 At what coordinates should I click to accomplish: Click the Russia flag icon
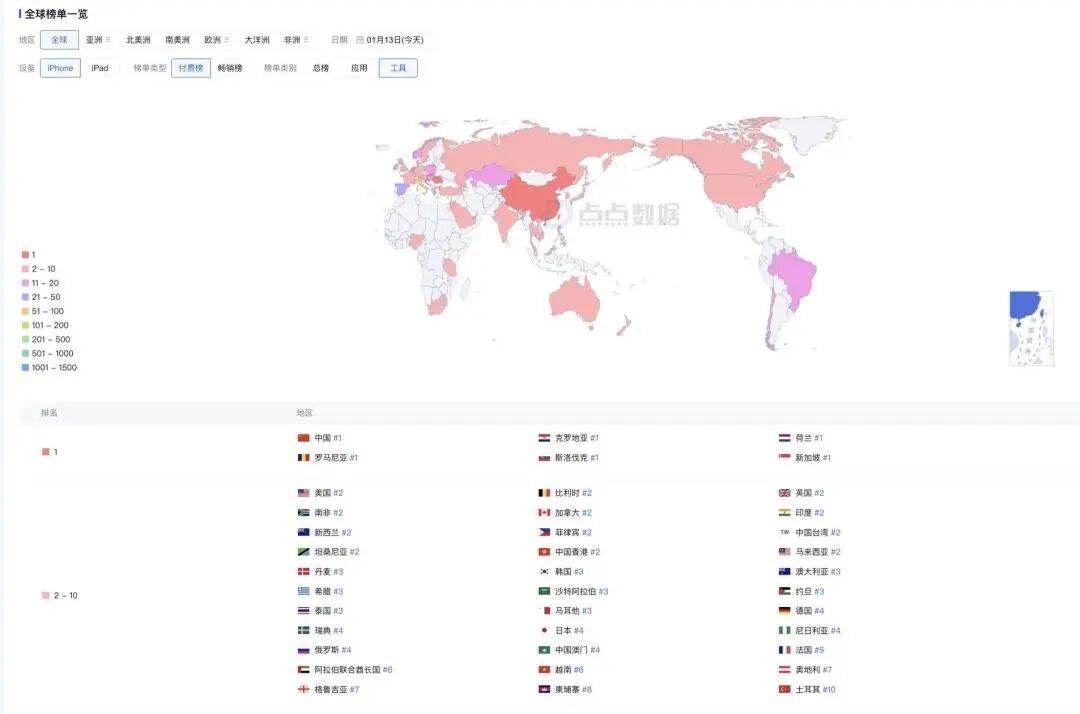tap(303, 650)
